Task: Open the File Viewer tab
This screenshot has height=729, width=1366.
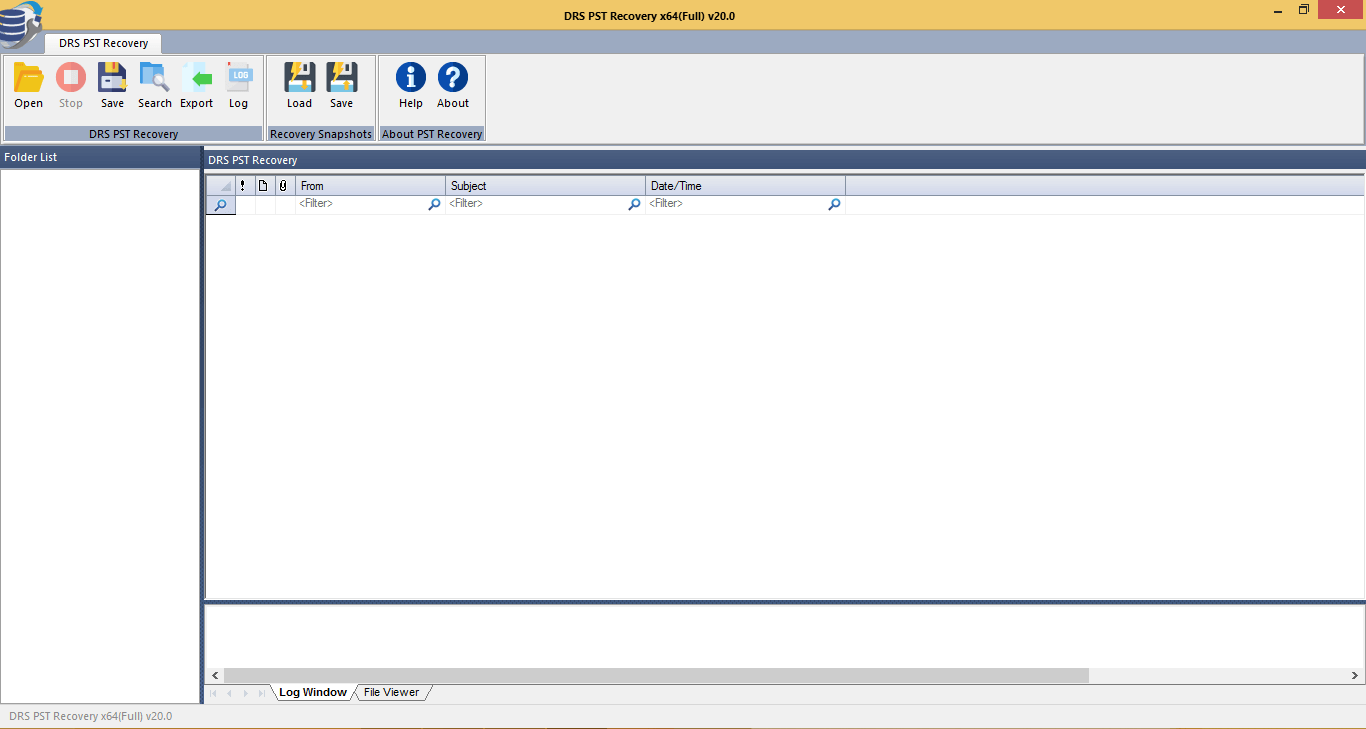Action: pos(391,692)
